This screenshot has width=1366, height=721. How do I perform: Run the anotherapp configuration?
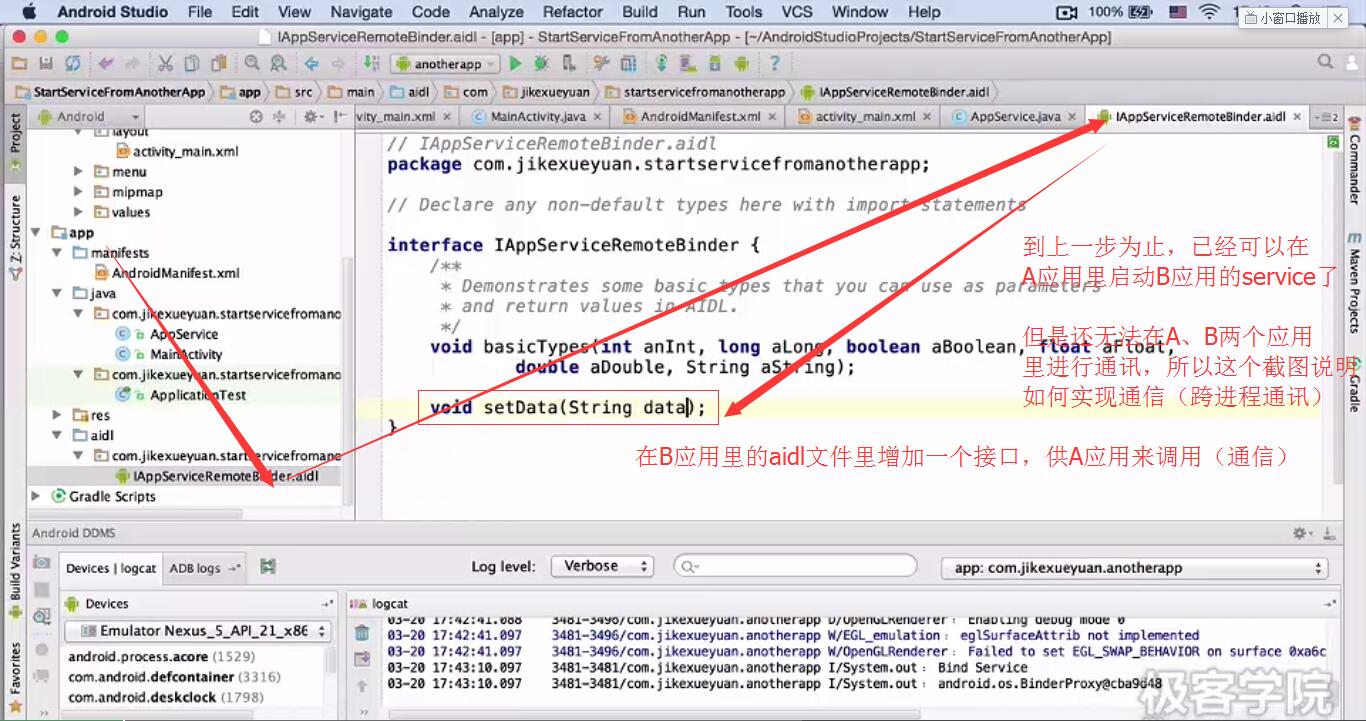pos(516,63)
